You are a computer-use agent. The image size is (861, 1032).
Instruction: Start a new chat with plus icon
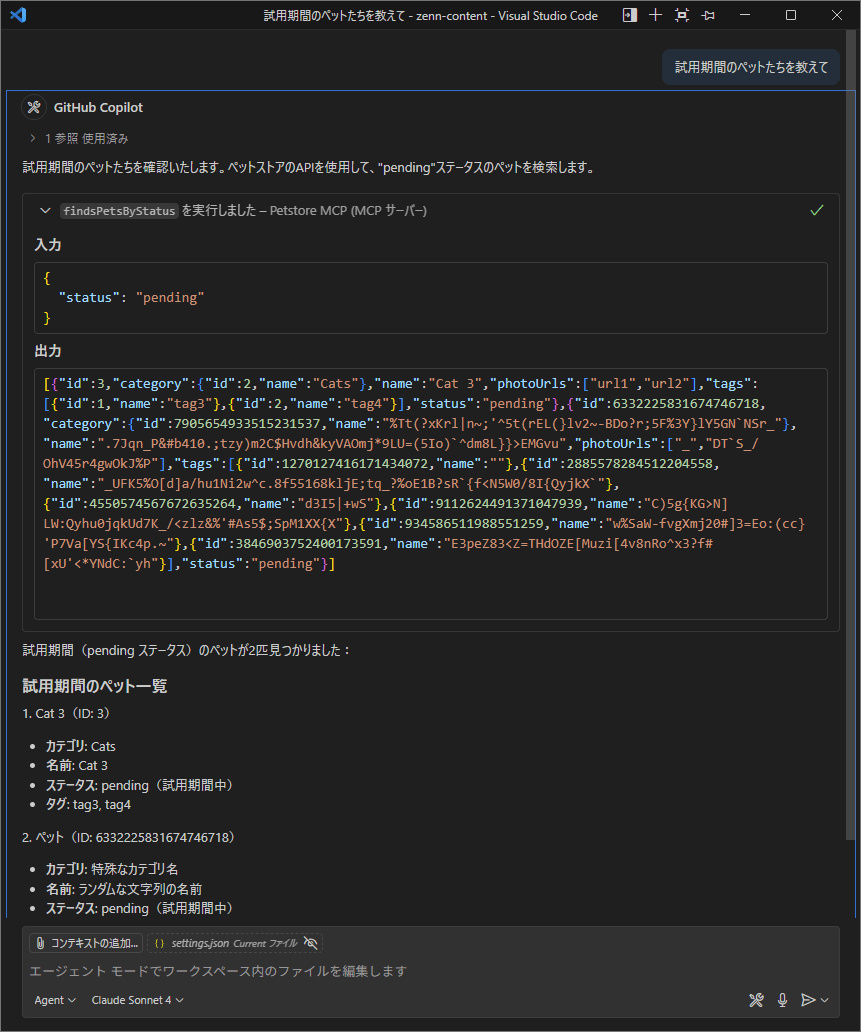(x=655, y=14)
